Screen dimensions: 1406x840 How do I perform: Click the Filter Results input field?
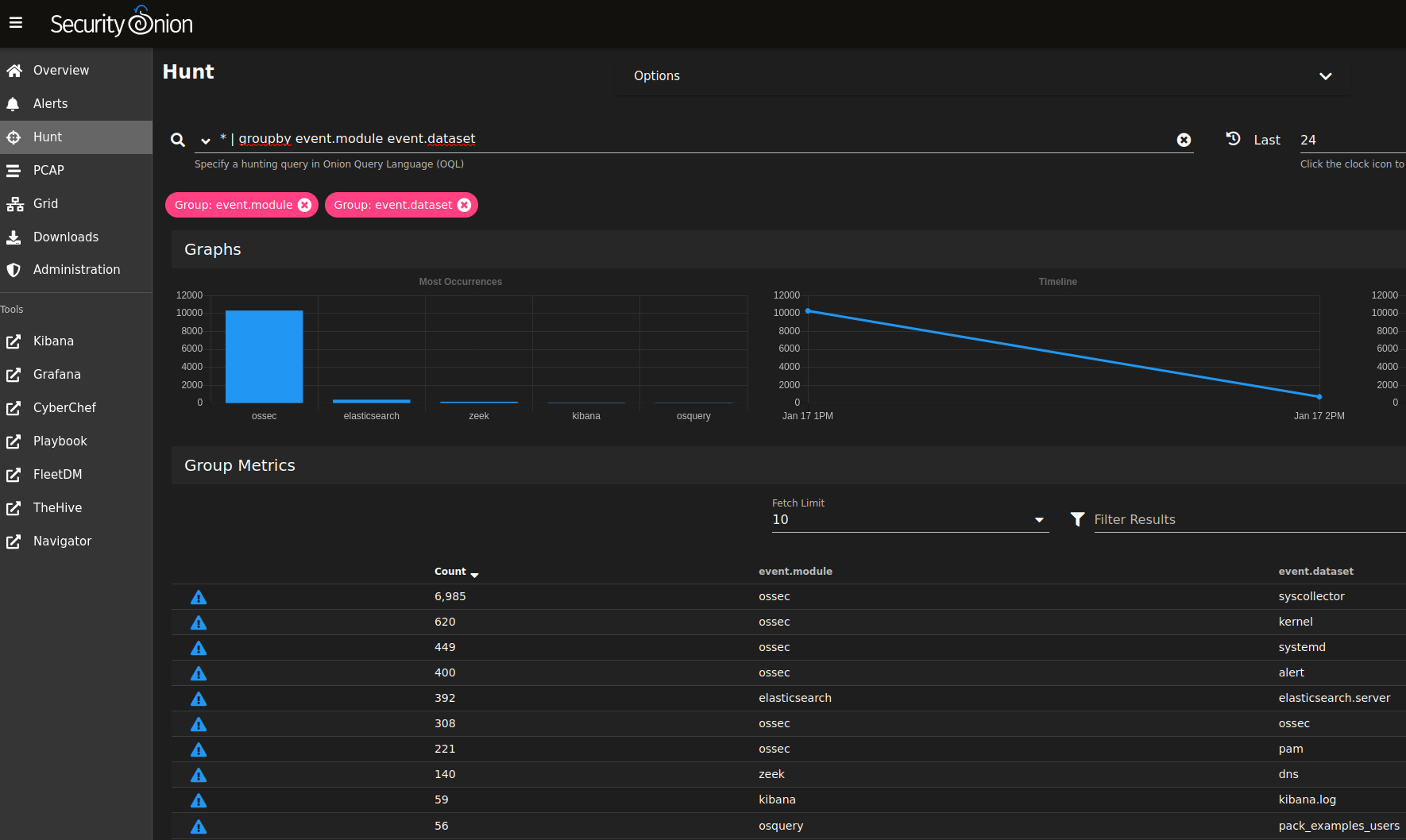1250,519
